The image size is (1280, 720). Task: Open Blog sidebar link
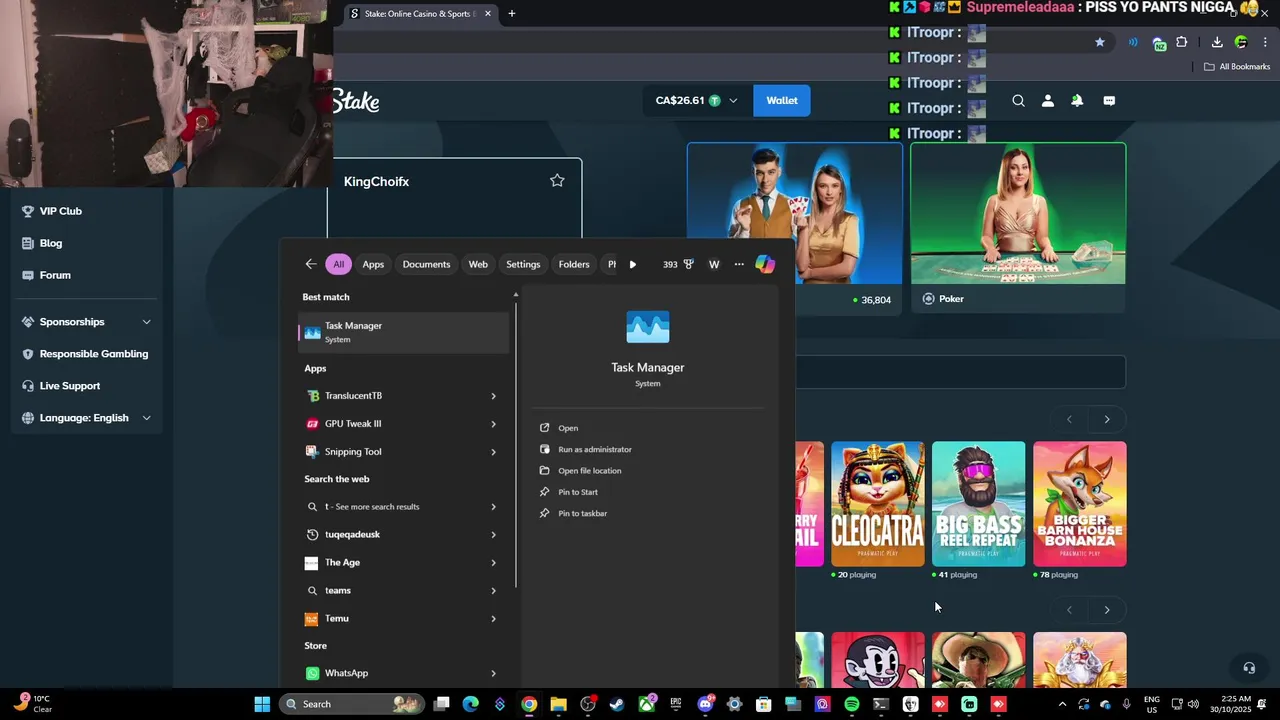(x=50, y=243)
